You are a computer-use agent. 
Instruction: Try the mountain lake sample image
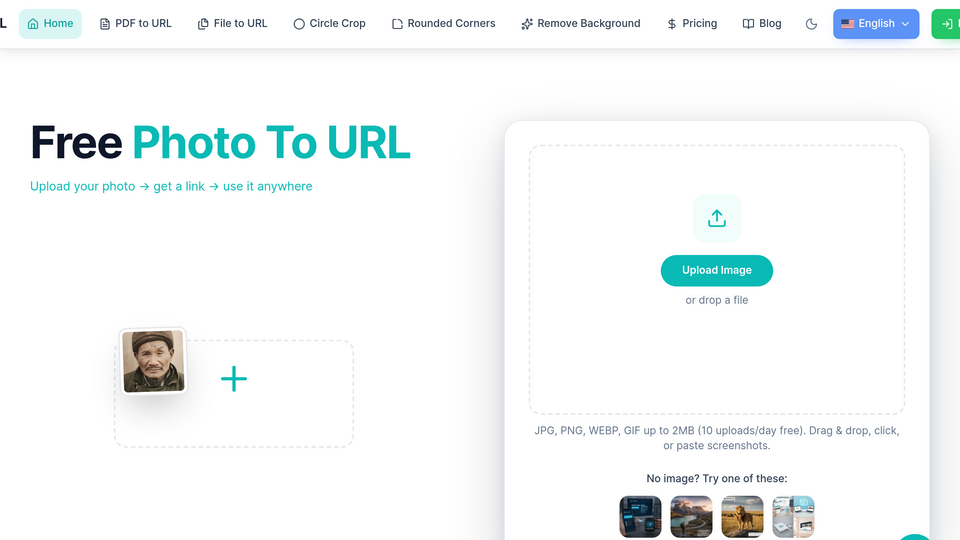coord(691,517)
